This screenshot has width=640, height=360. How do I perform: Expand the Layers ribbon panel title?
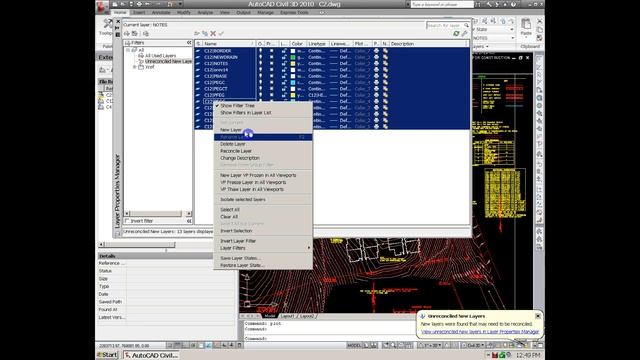coord(481,47)
